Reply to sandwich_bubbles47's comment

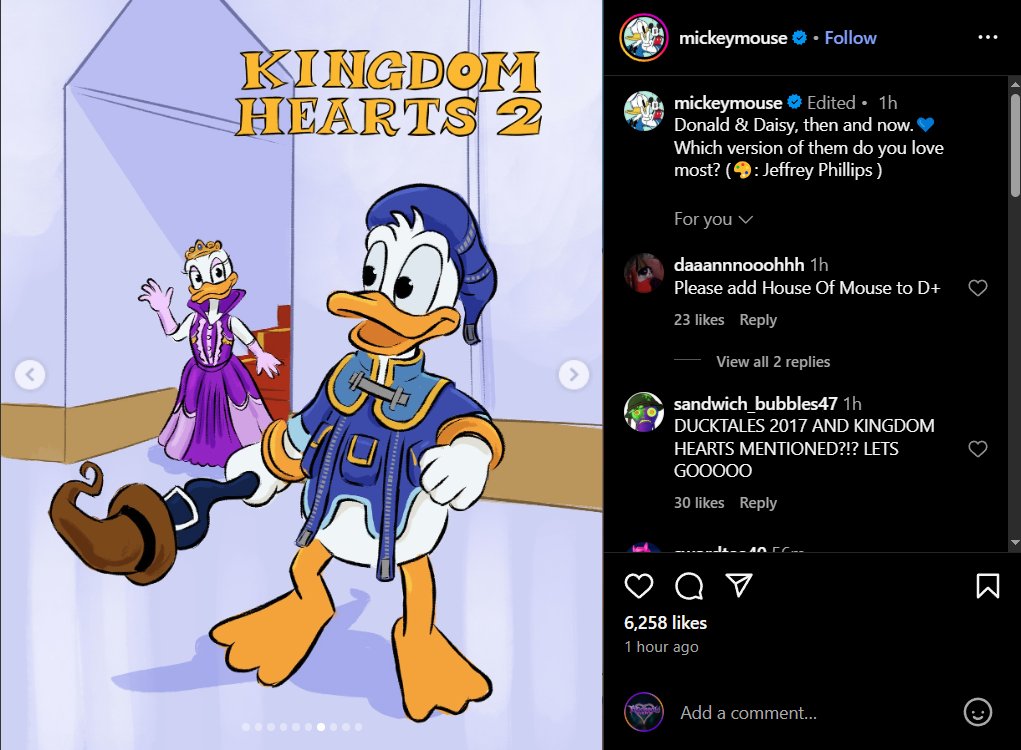(x=758, y=503)
